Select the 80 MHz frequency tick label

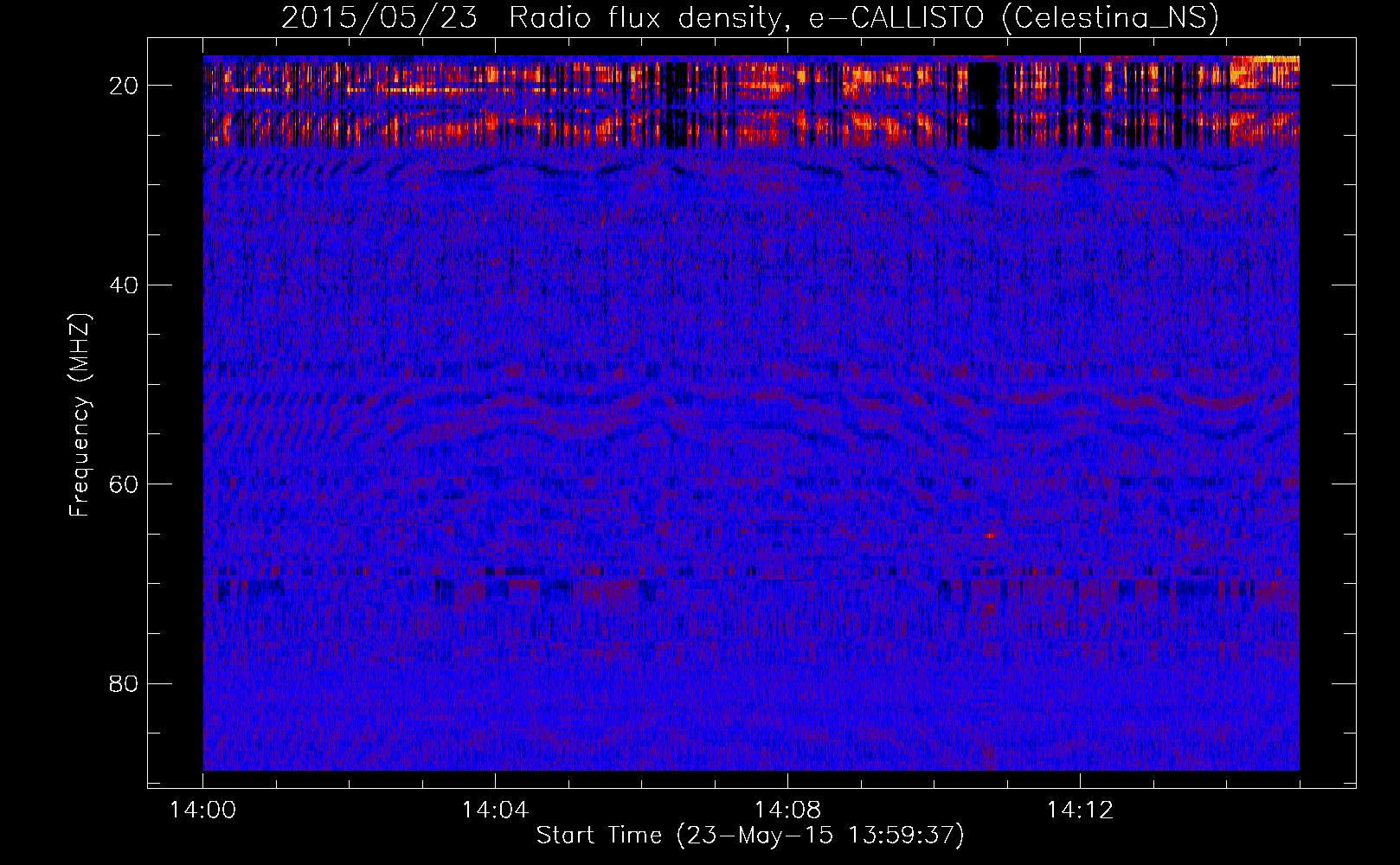pos(125,683)
